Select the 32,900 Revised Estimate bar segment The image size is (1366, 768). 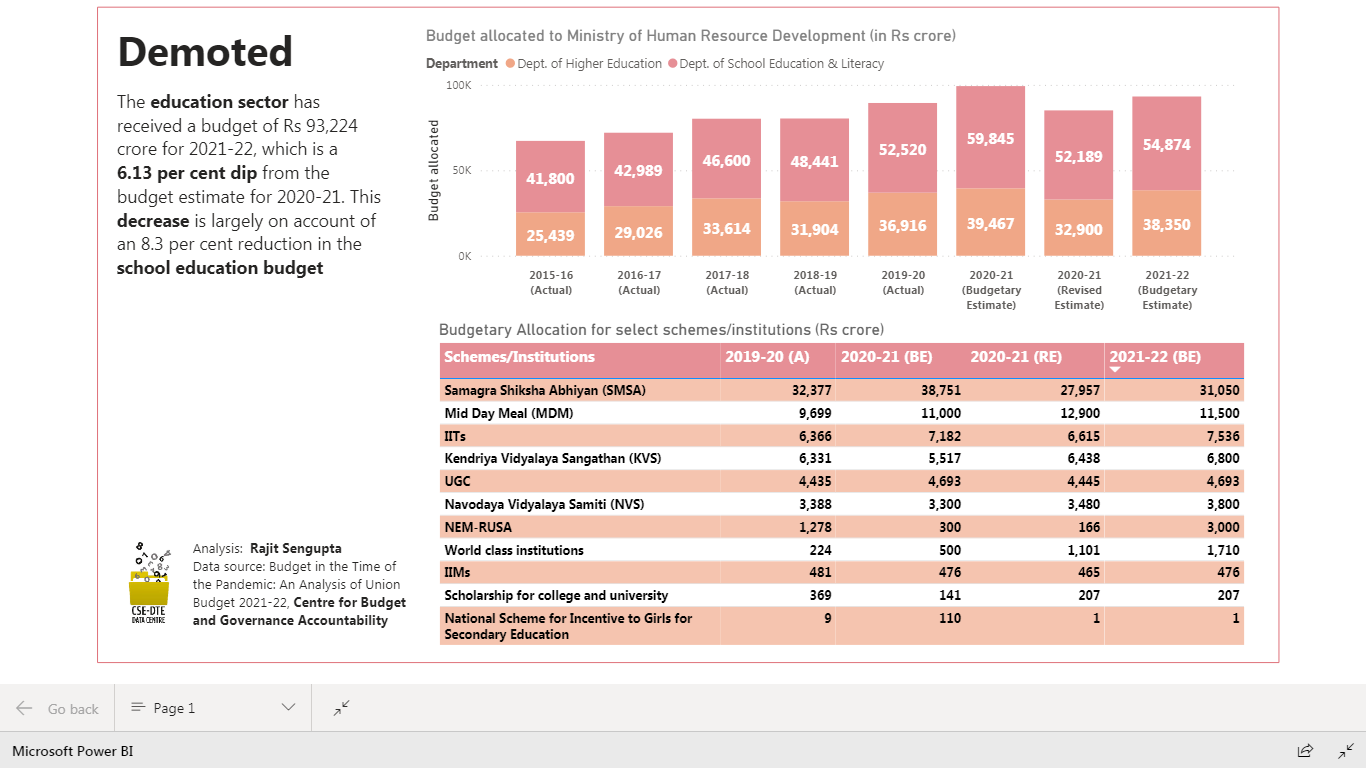1078,228
